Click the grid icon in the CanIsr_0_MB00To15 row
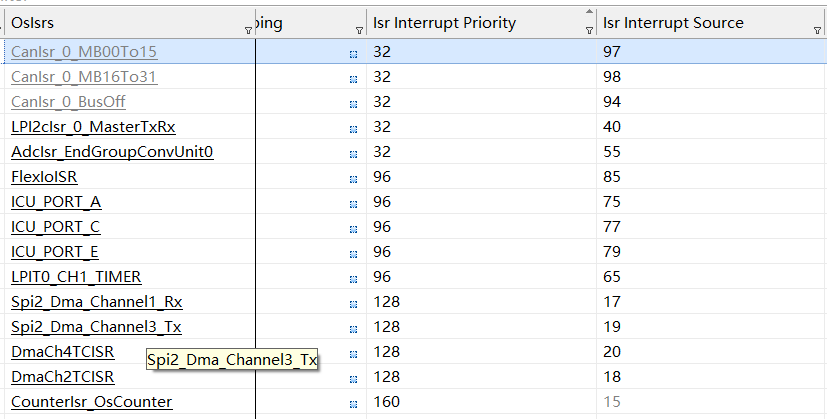The image size is (827, 419). click(x=354, y=53)
